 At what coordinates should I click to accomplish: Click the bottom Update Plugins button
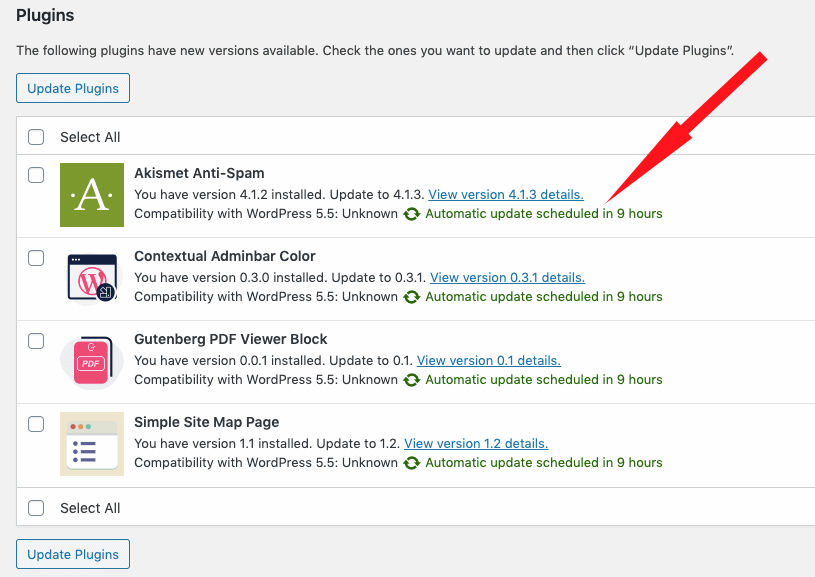pos(73,554)
